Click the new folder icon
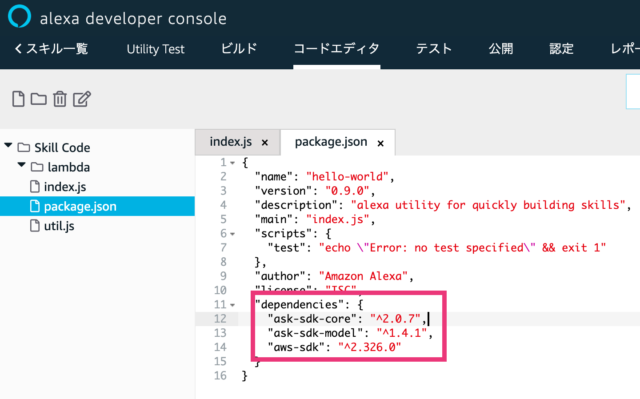This screenshot has width=640, height=399. coord(38,99)
